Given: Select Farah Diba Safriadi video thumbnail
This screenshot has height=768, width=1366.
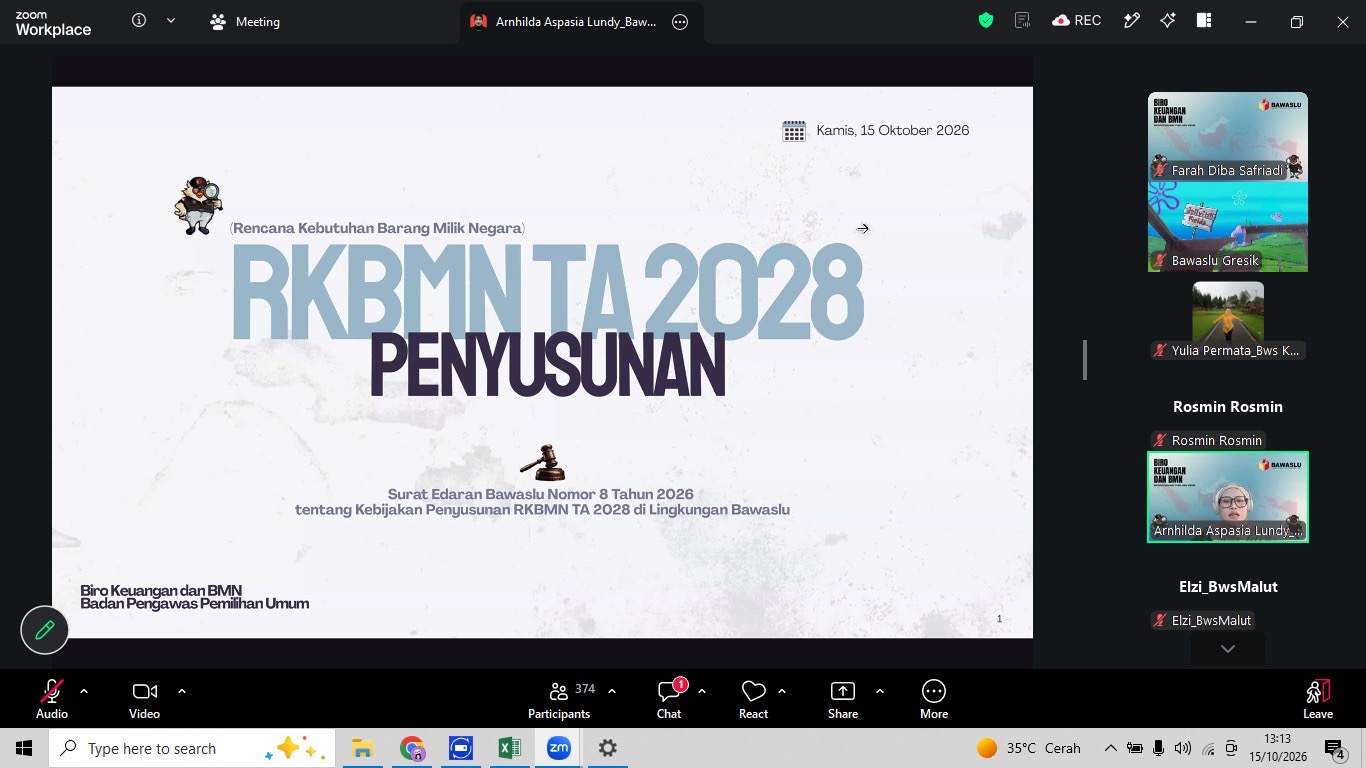Looking at the screenshot, I should [1228, 136].
